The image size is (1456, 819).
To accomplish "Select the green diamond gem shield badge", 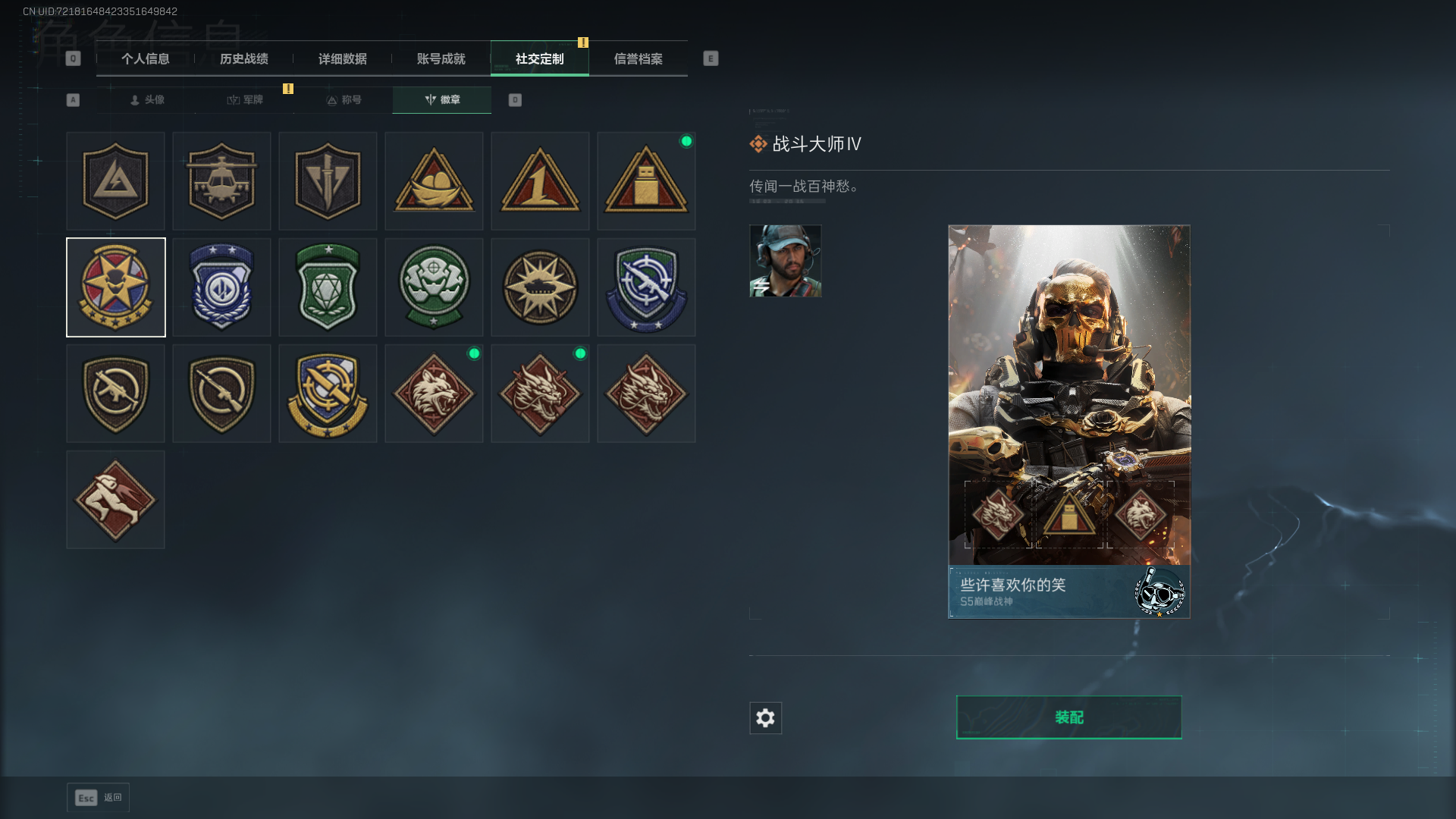I will (x=328, y=287).
